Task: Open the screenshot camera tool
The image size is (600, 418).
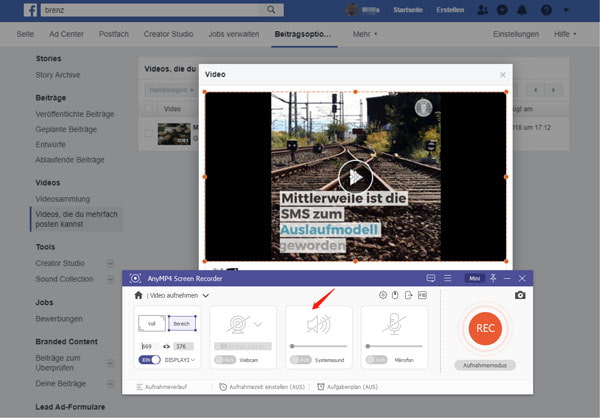Action: (x=520, y=295)
